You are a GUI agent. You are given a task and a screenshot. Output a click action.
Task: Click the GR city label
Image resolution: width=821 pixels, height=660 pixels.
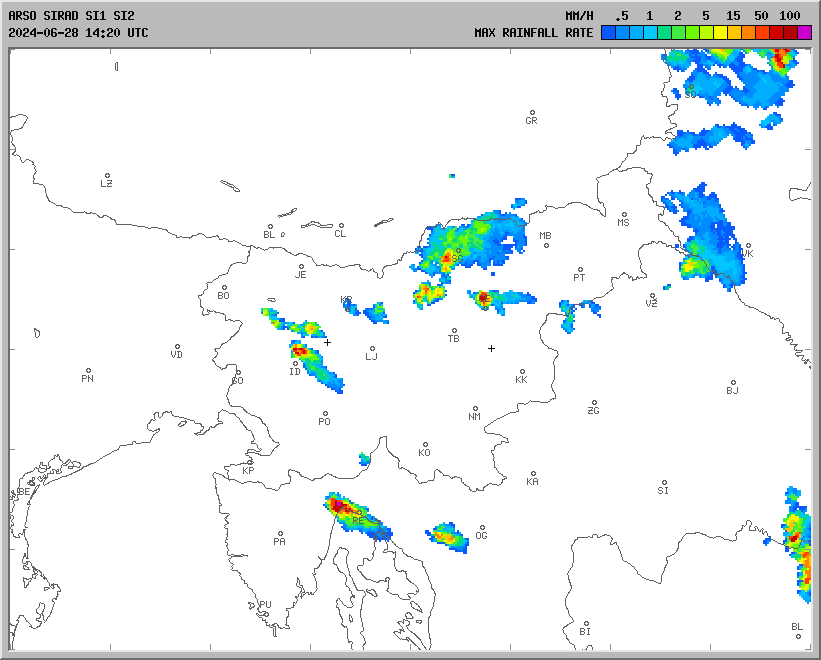[531, 121]
